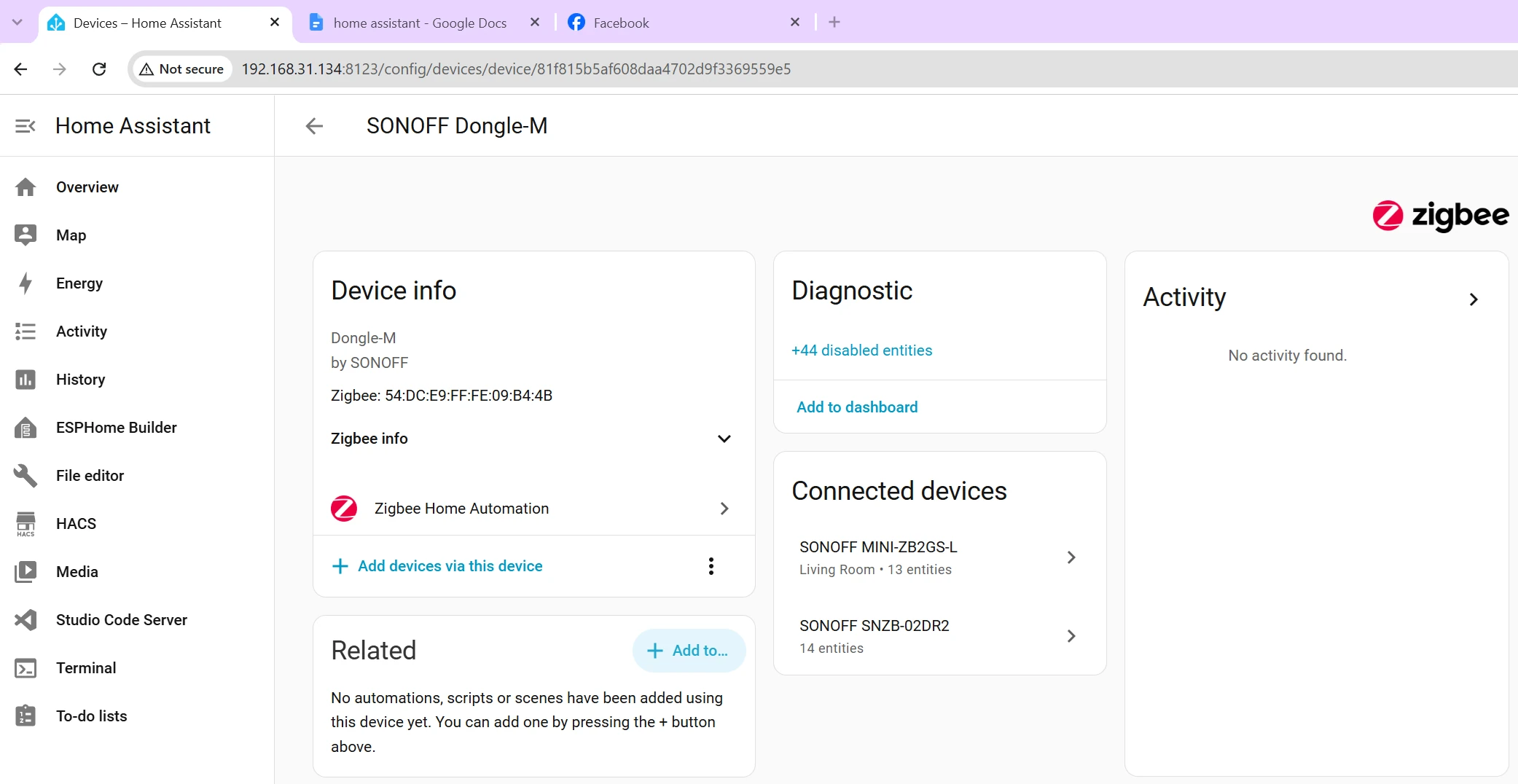This screenshot has width=1518, height=784.
Task: Click the To-do lists clipboard icon
Action: (x=26, y=716)
